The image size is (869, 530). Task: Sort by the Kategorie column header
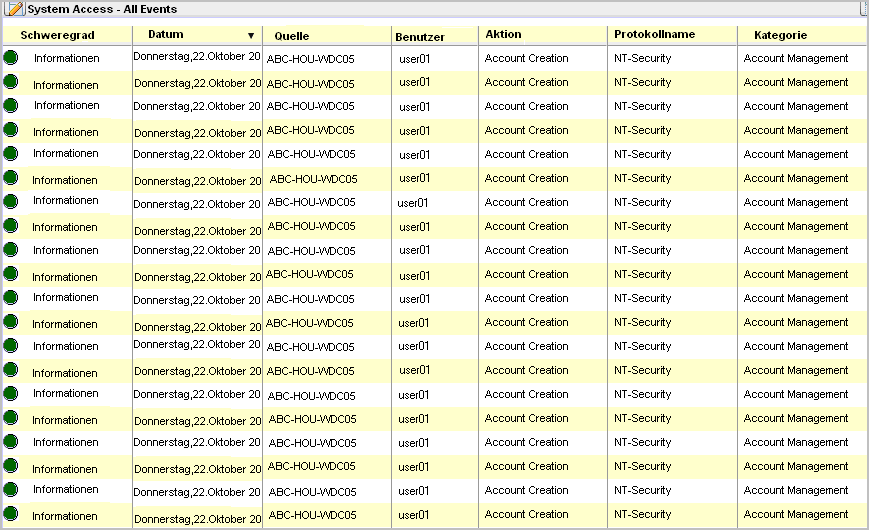[x=780, y=35]
